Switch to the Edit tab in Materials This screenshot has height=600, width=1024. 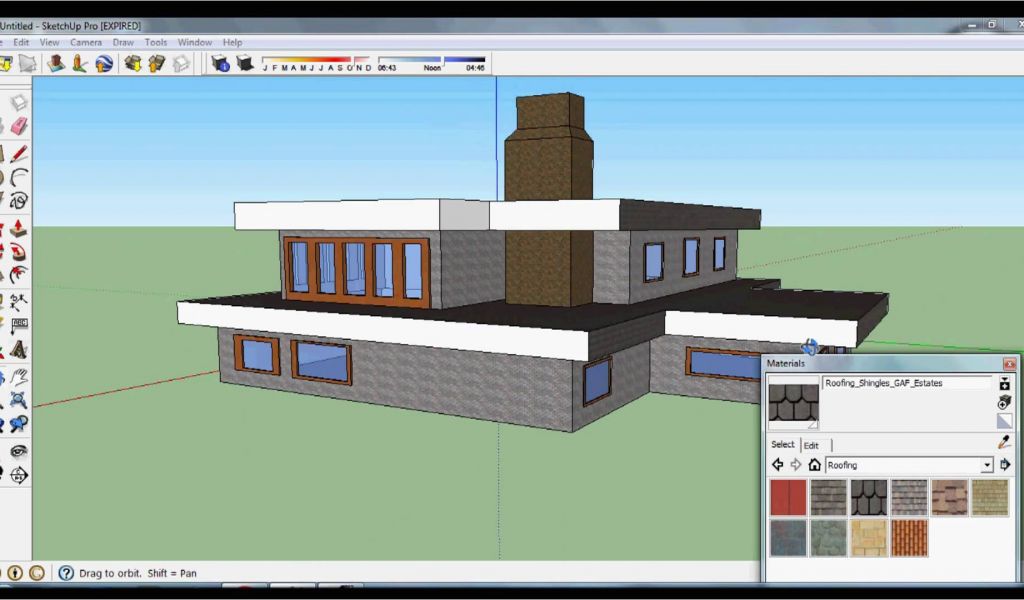811,445
